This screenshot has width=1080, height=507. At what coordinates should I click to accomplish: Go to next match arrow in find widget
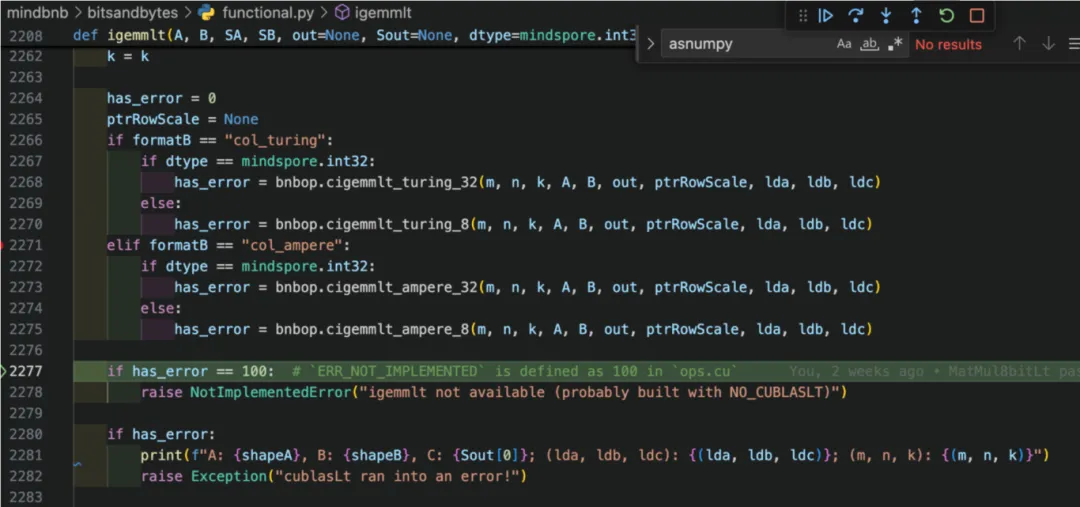click(x=1048, y=44)
